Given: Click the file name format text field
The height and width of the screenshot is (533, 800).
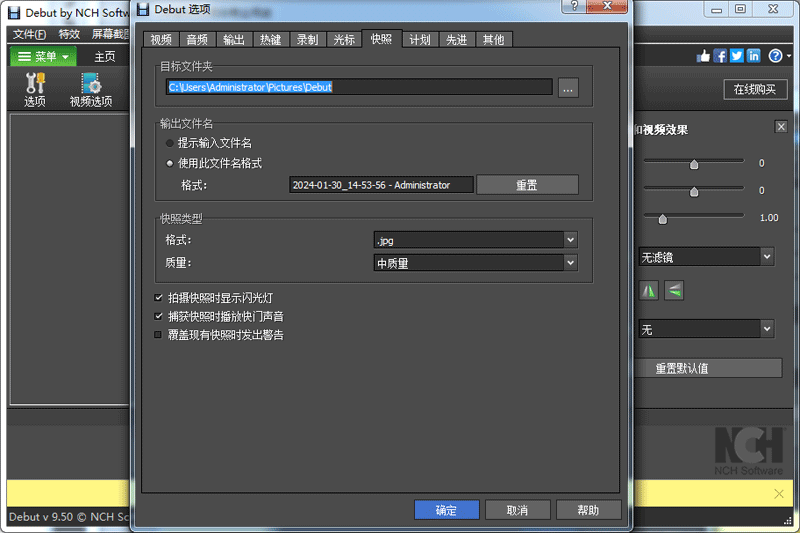Looking at the screenshot, I should tap(381, 185).
